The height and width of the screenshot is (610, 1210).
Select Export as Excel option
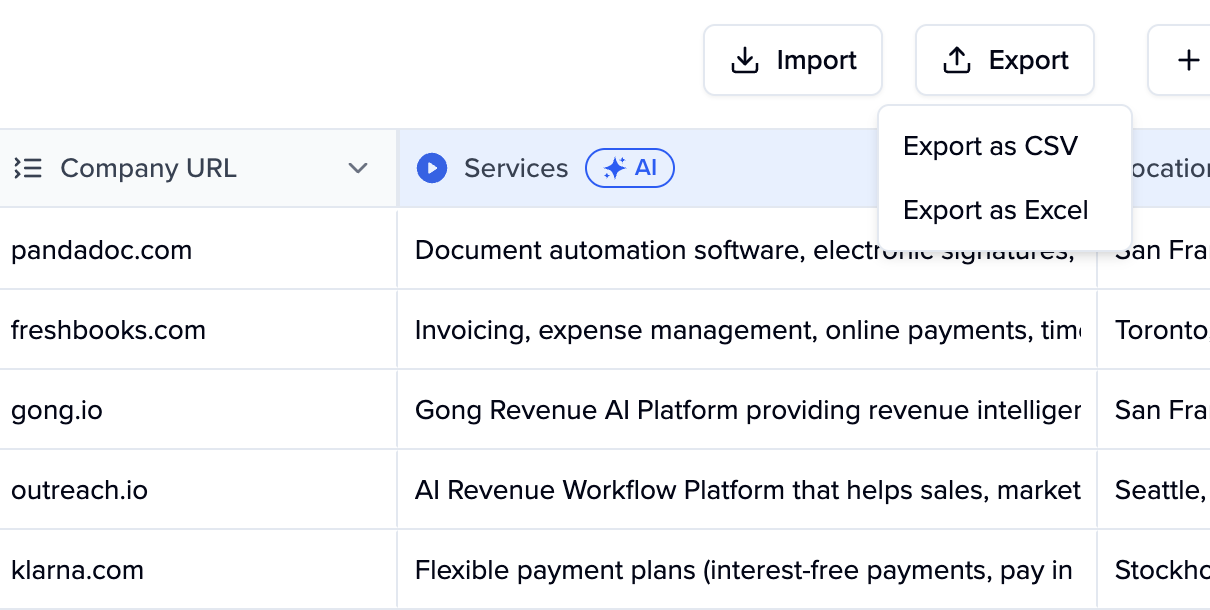[995, 211]
